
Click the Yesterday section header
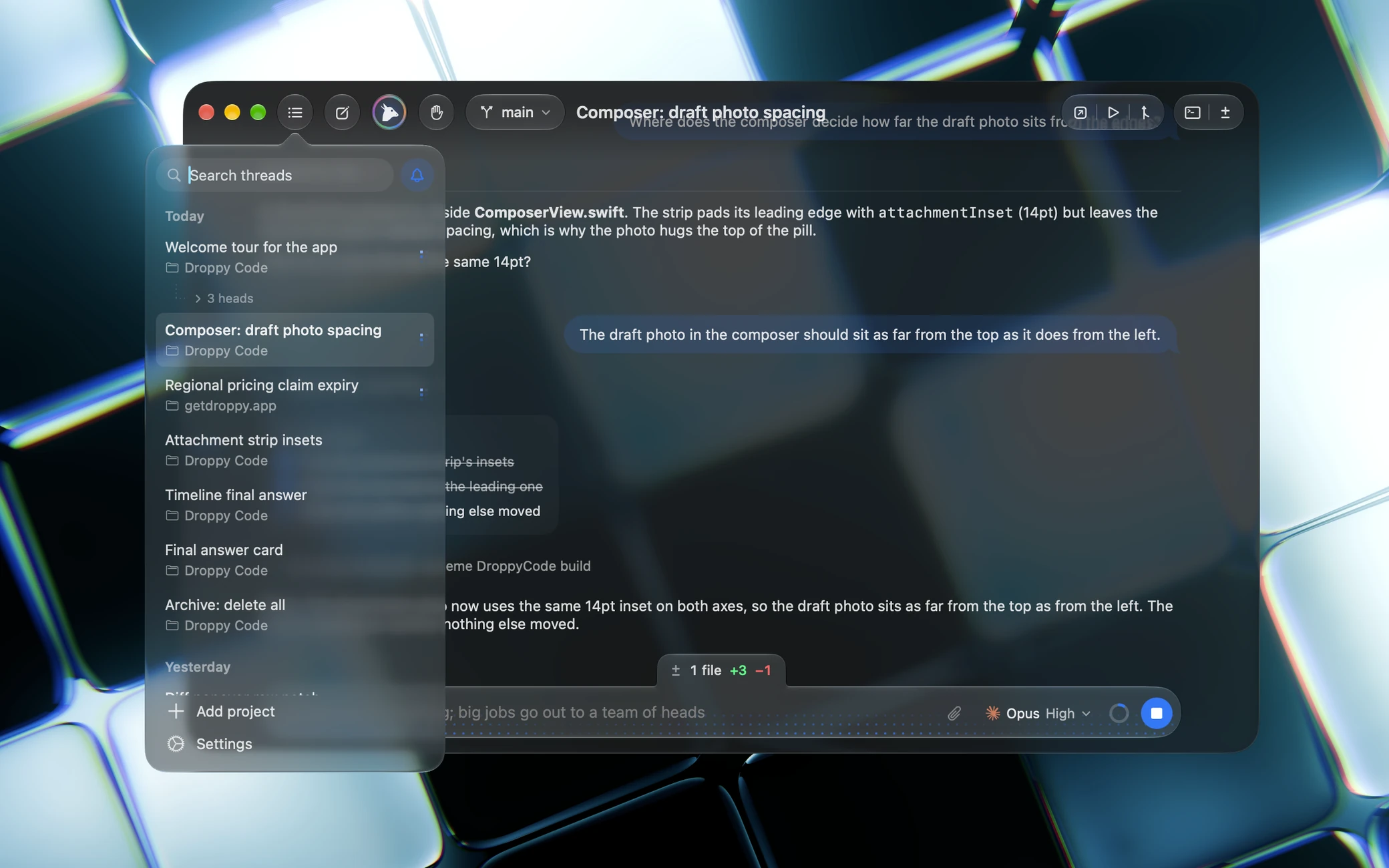198,666
